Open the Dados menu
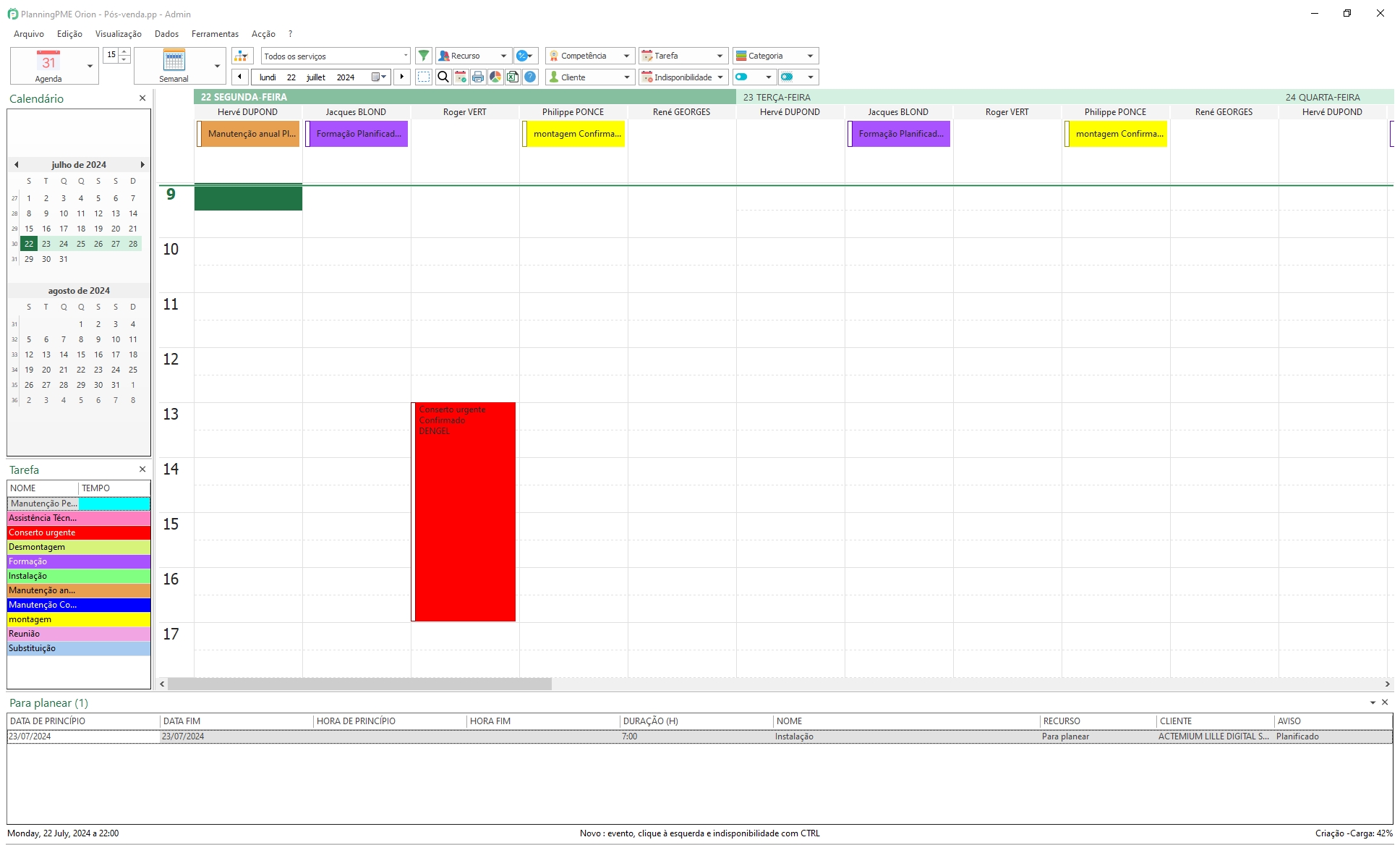 point(166,34)
